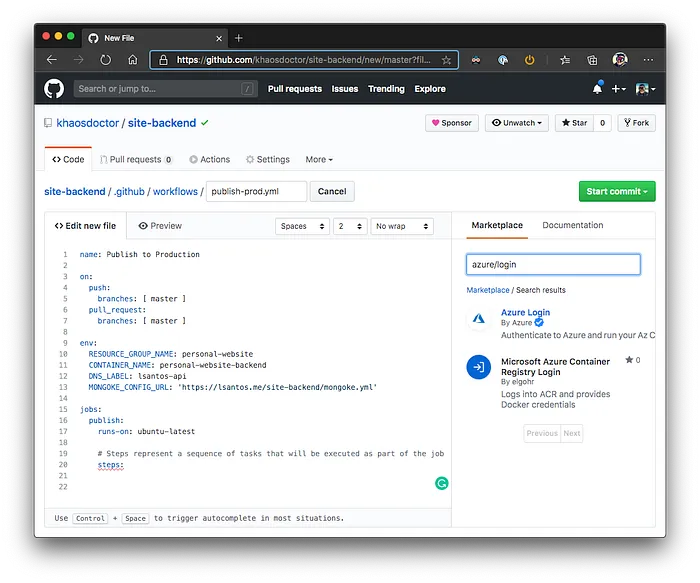Click the blue globe extension icon
This screenshot has width=700, height=583.
(503, 60)
